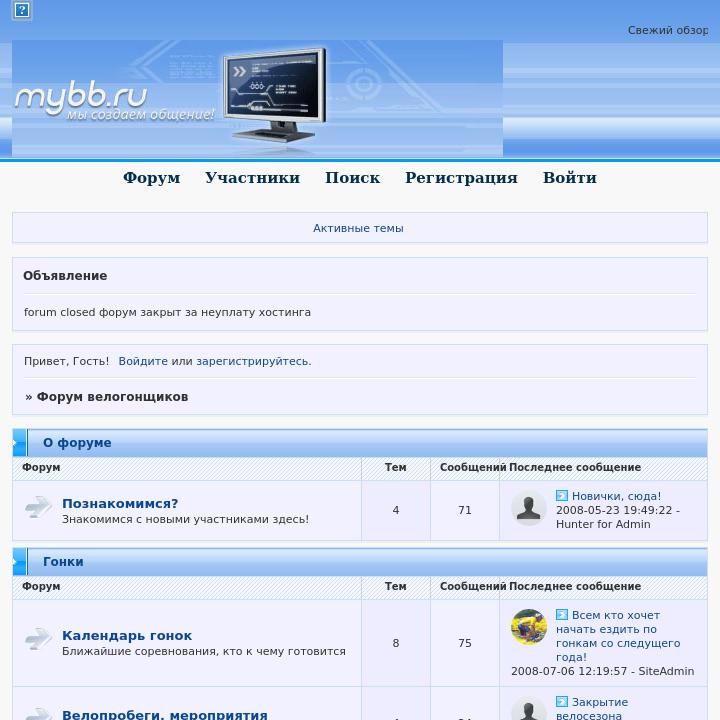The image size is (720, 720).
Task: Click the Войдите login link
Action: (143, 361)
